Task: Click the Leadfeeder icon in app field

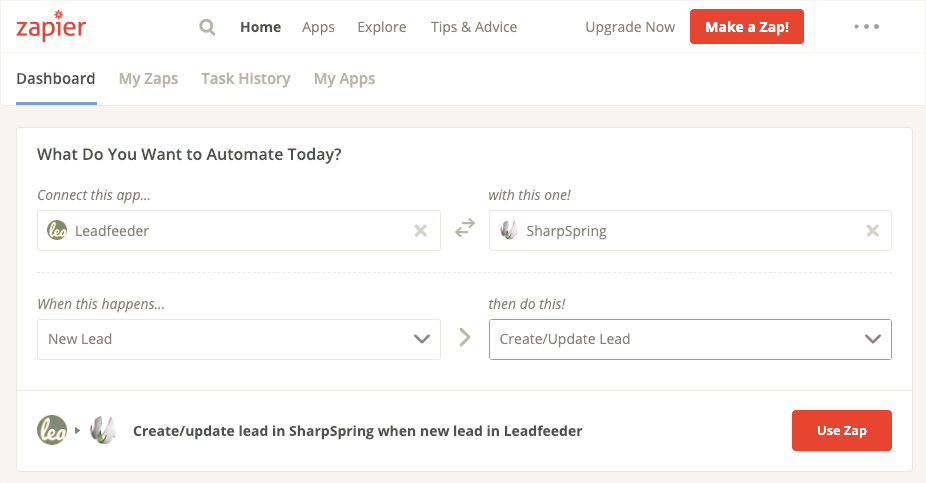Action: point(57,230)
